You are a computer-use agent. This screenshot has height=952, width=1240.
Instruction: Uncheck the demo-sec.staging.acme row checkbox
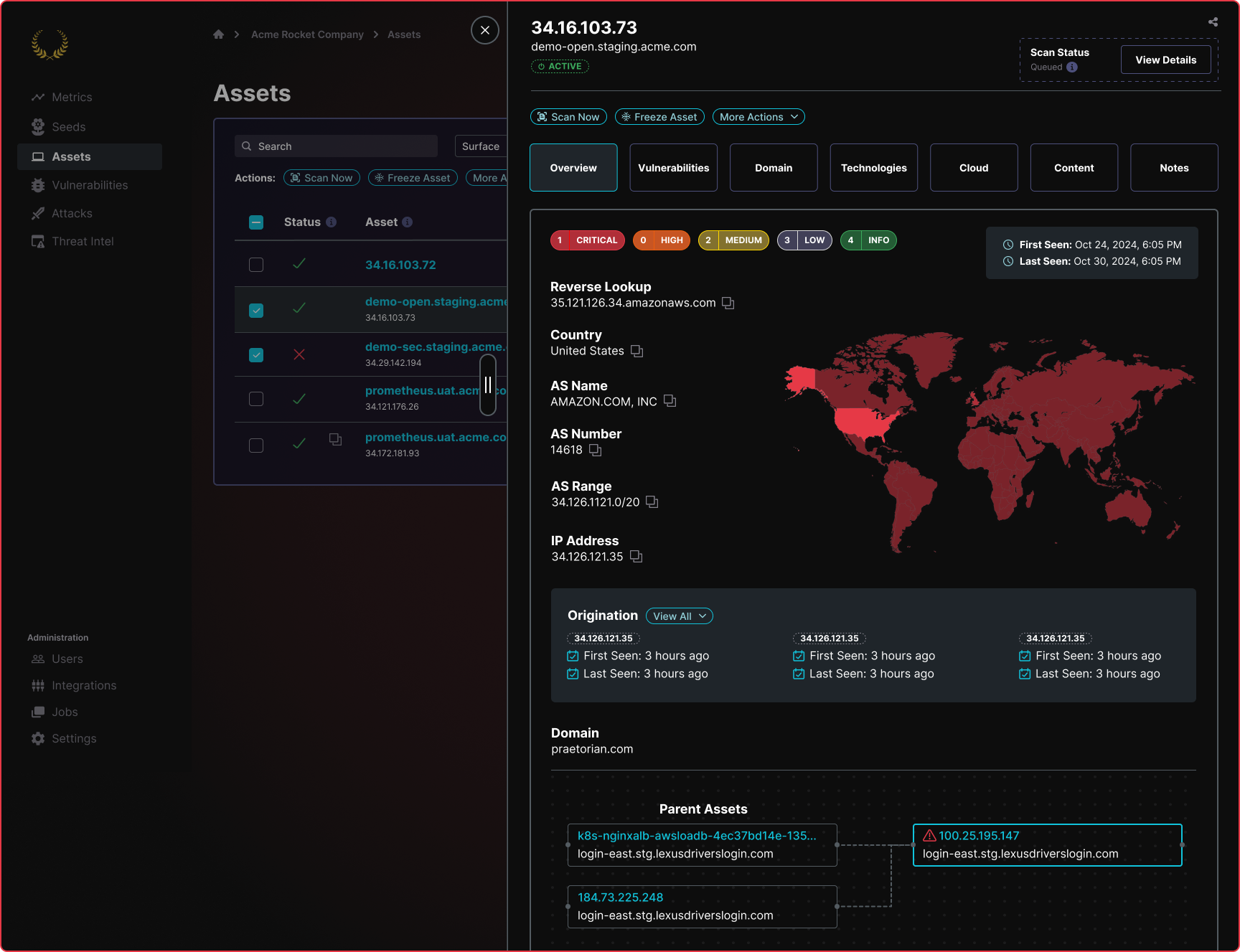[x=256, y=355]
